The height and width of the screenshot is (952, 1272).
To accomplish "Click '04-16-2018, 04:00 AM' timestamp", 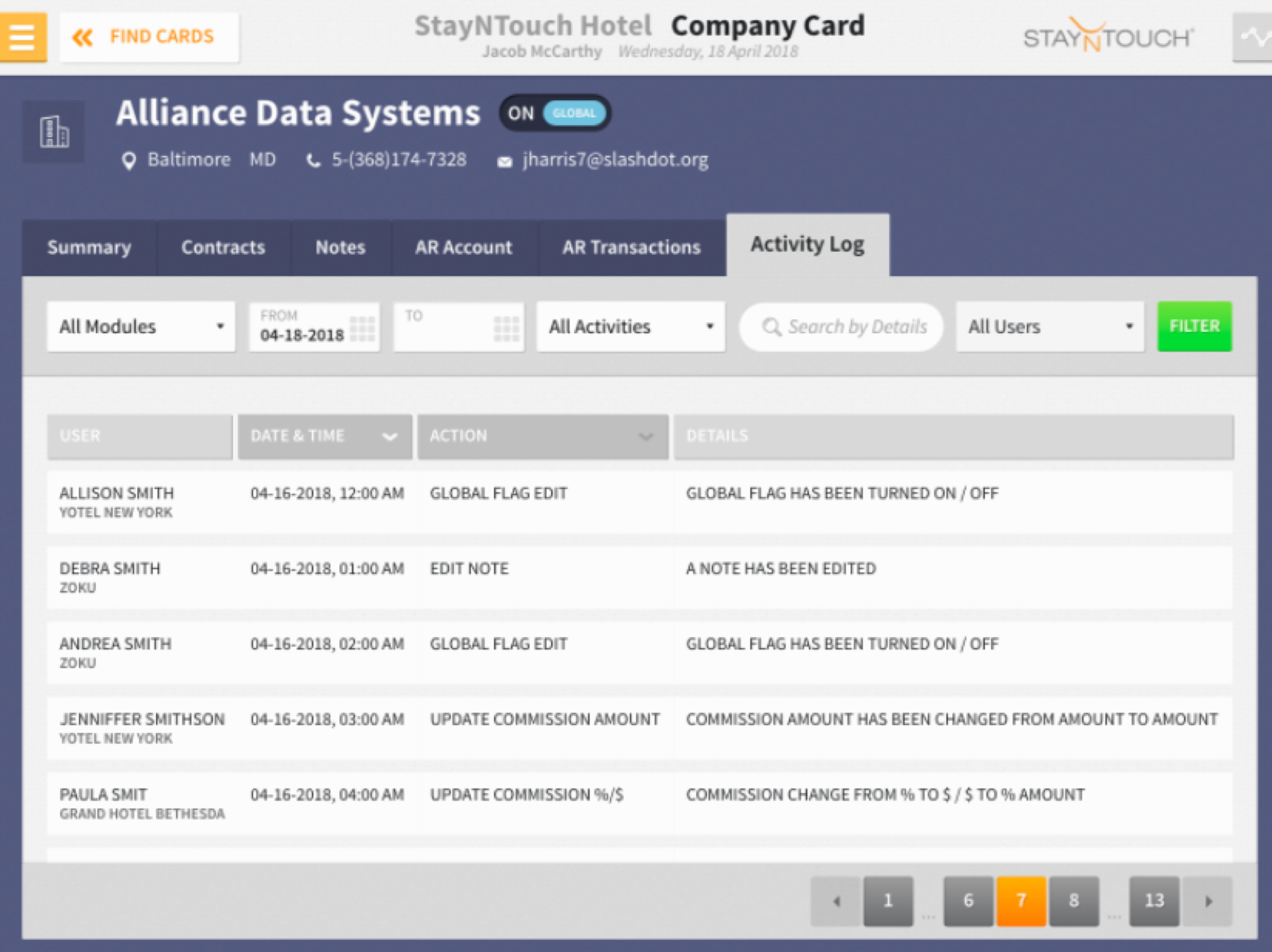I will click(327, 795).
